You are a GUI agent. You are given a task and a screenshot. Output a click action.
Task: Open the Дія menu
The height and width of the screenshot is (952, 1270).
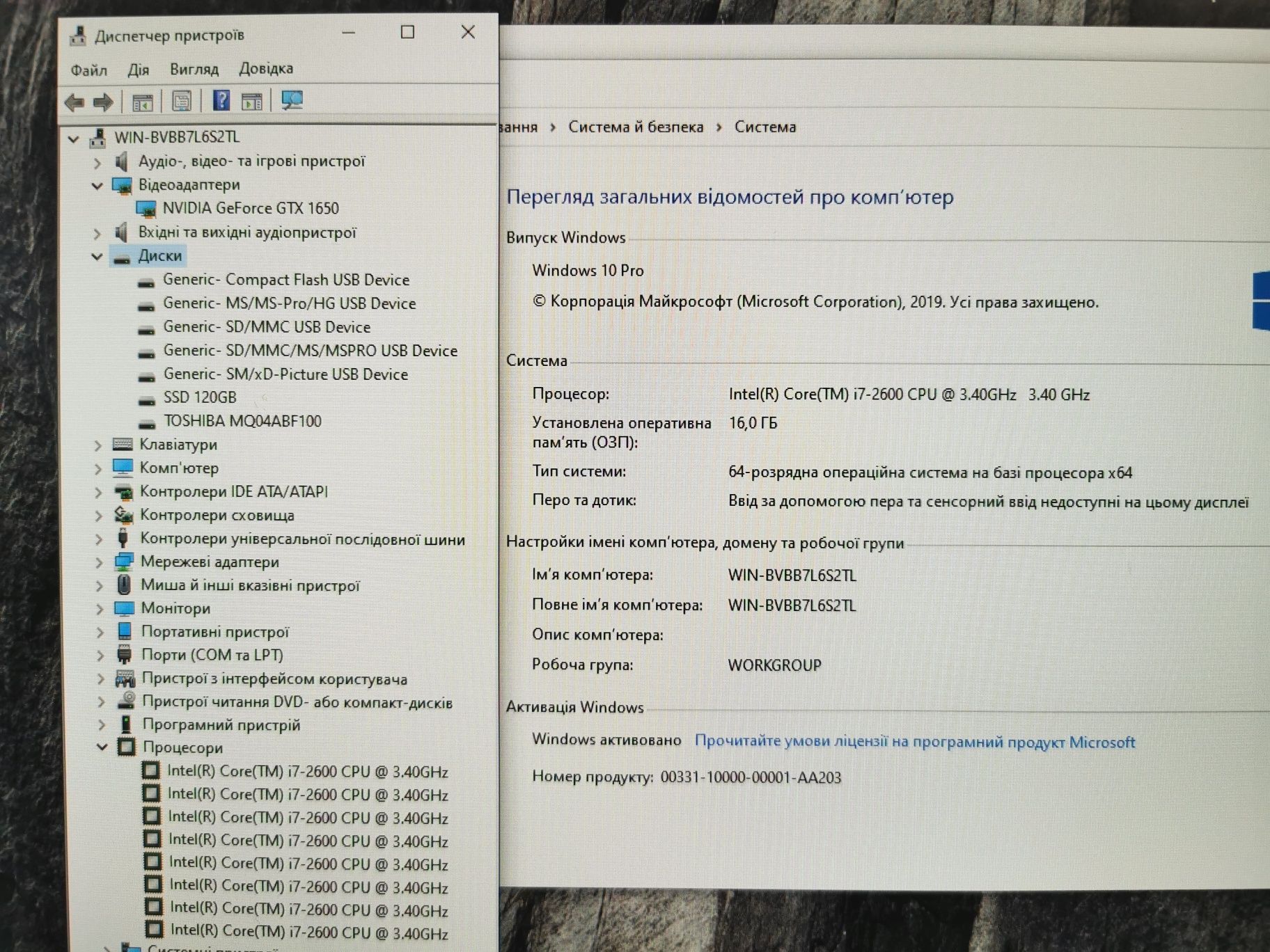click(x=139, y=70)
